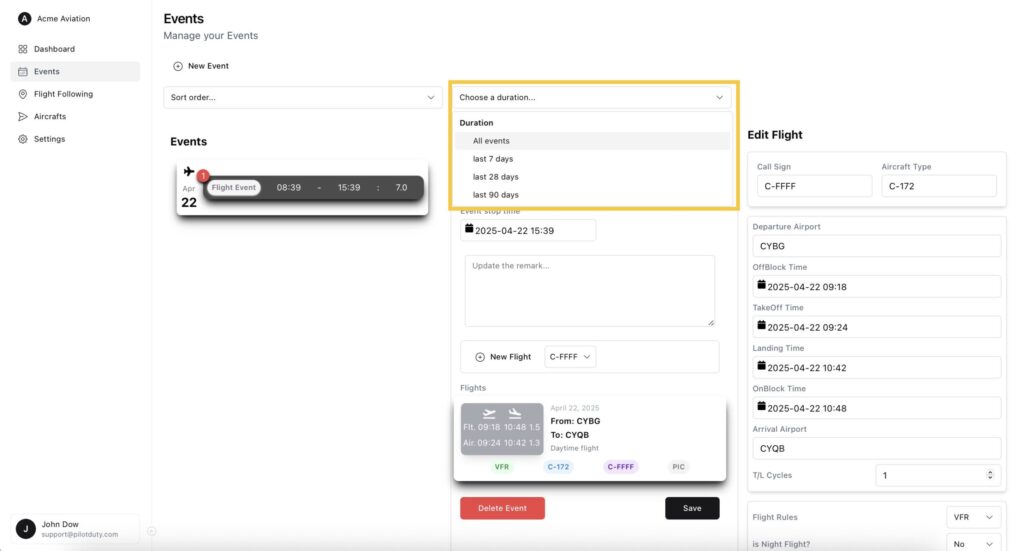The height and width of the screenshot is (551, 1024).
Task: Open the 'is Night Flight?' dropdown
Action: point(974,544)
